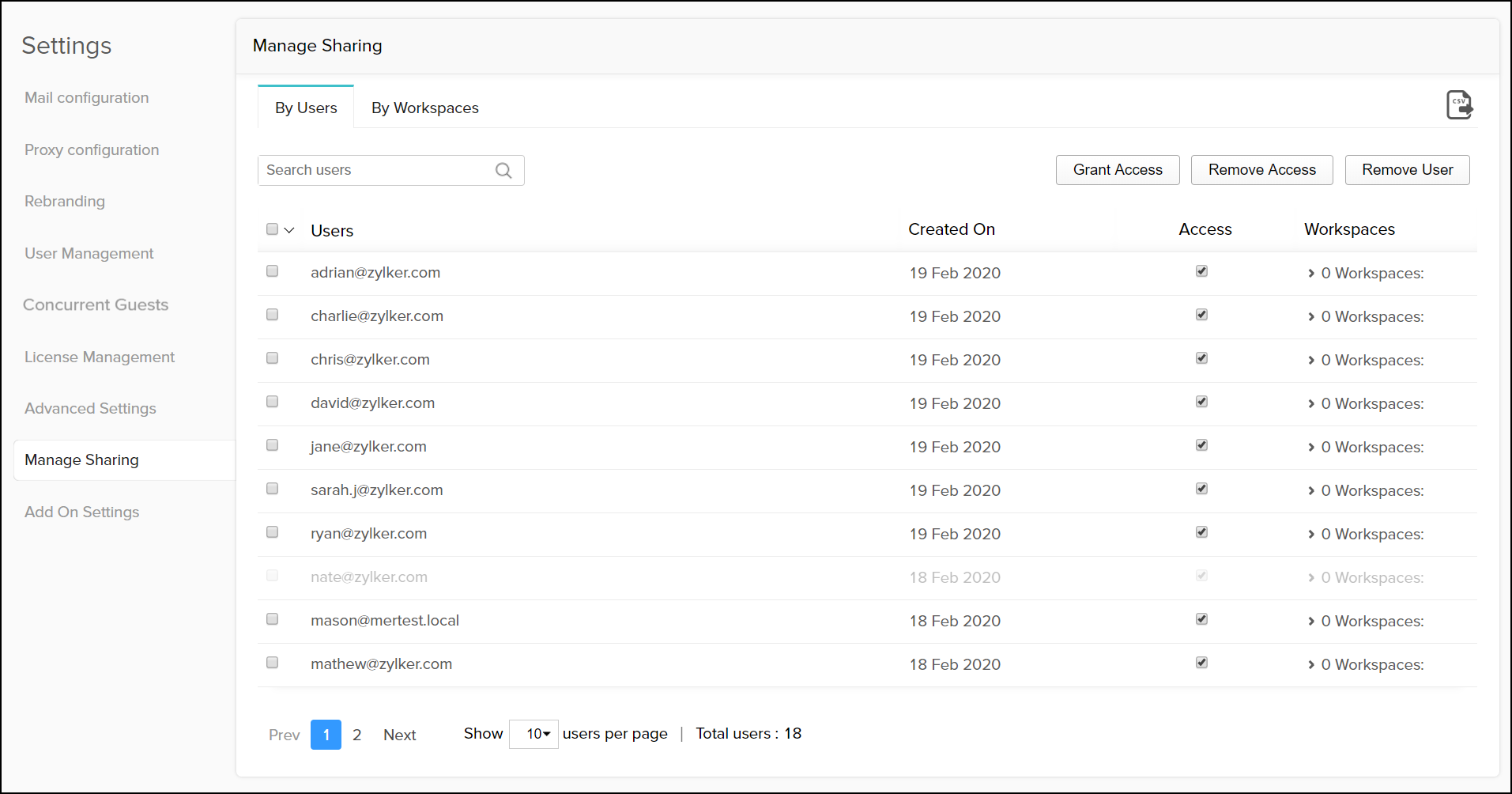Toggle Access checkbox for mason@mertest.local

click(1201, 619)
